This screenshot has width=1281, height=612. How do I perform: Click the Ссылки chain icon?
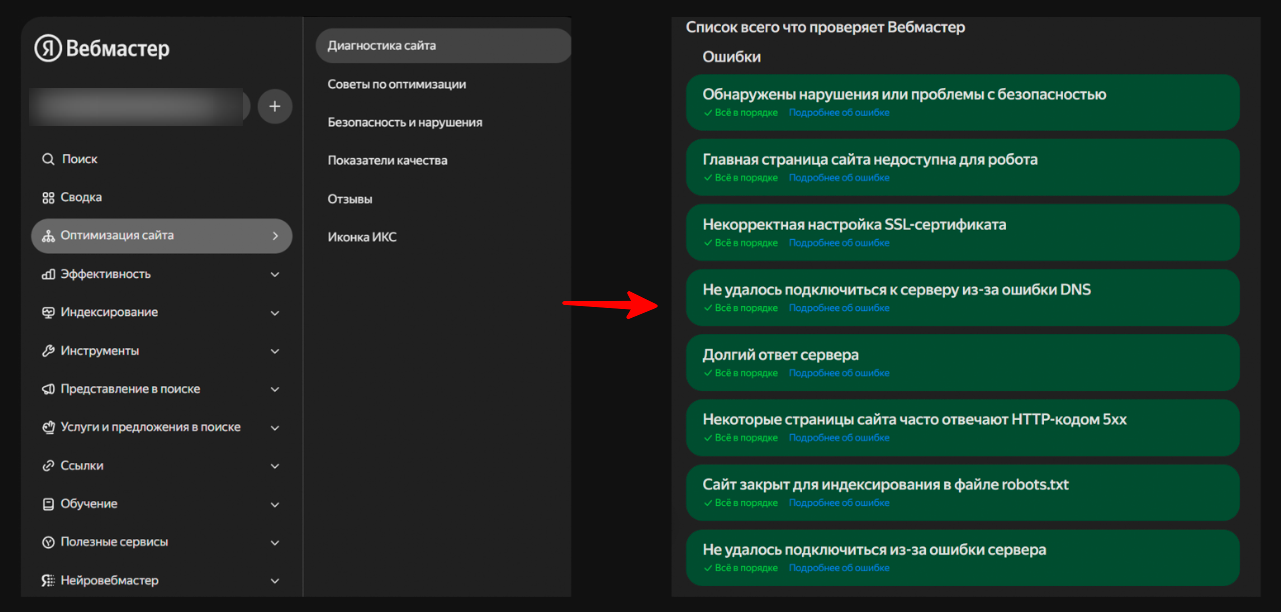48,466
